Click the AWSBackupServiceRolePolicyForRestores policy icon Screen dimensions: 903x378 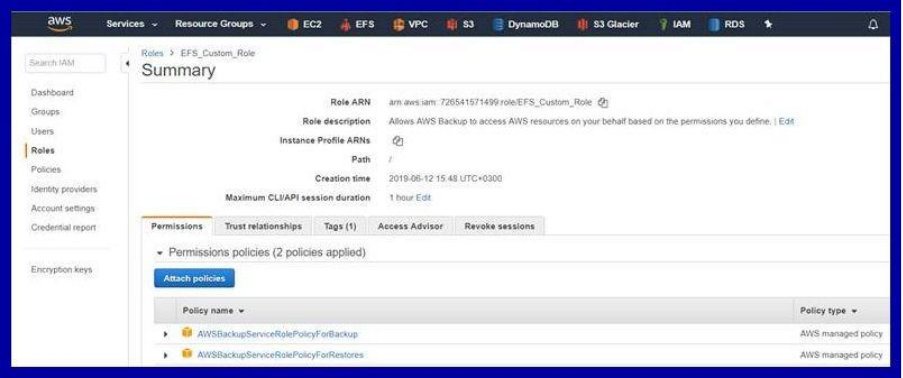[x=187, y=354]
